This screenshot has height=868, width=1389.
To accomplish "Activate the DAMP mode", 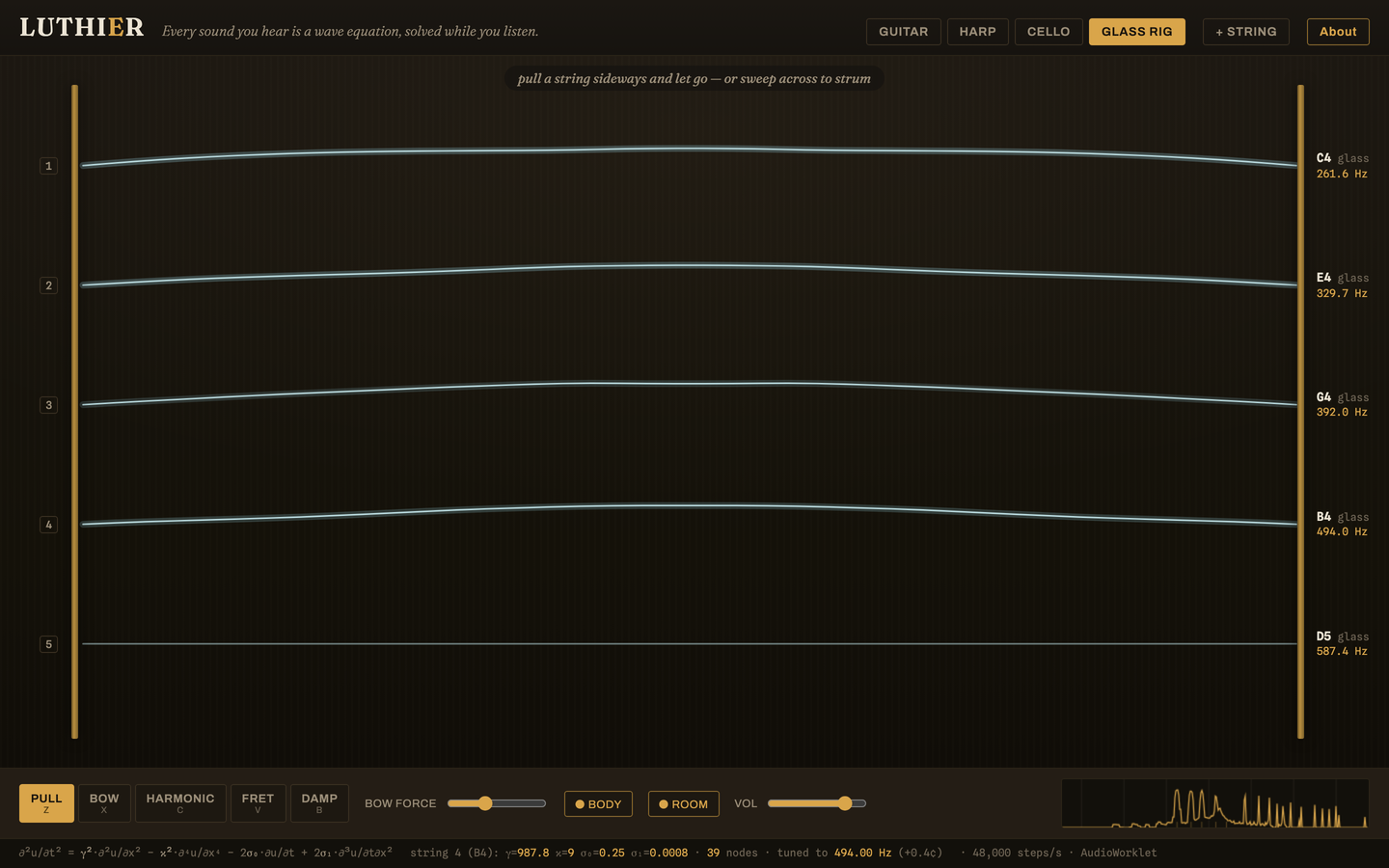I will pyautogui.click(x=319, y=803).
